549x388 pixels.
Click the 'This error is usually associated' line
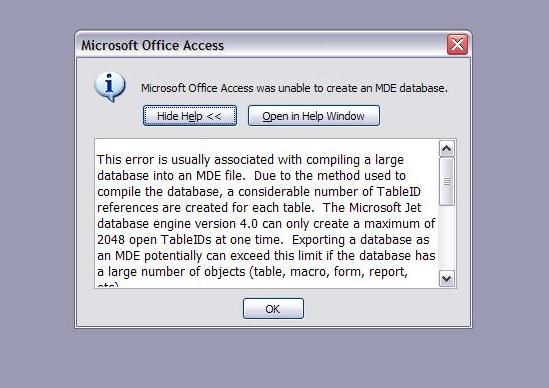pyautogui.click(x=250, y=160)
